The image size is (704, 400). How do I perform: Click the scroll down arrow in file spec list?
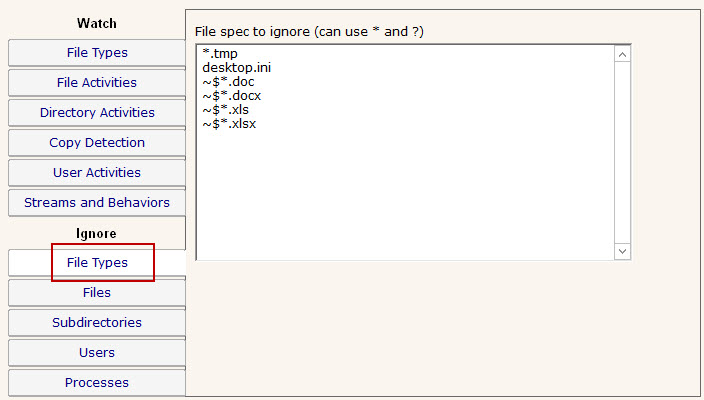pyautogui.click(x=622, y=250)
